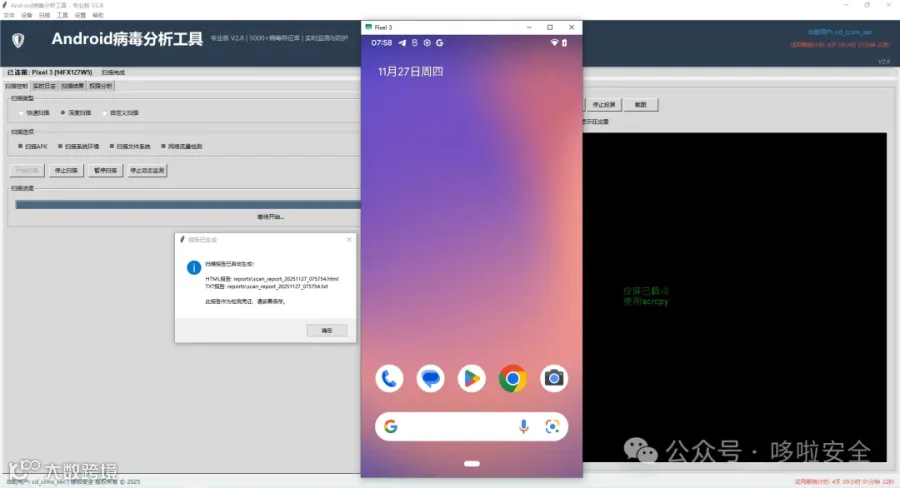Image resolution: width=900 pixels, height=488 pixels.
Task: Toggle the 网络流量检测 checkbox
Action: coord(182,146)
